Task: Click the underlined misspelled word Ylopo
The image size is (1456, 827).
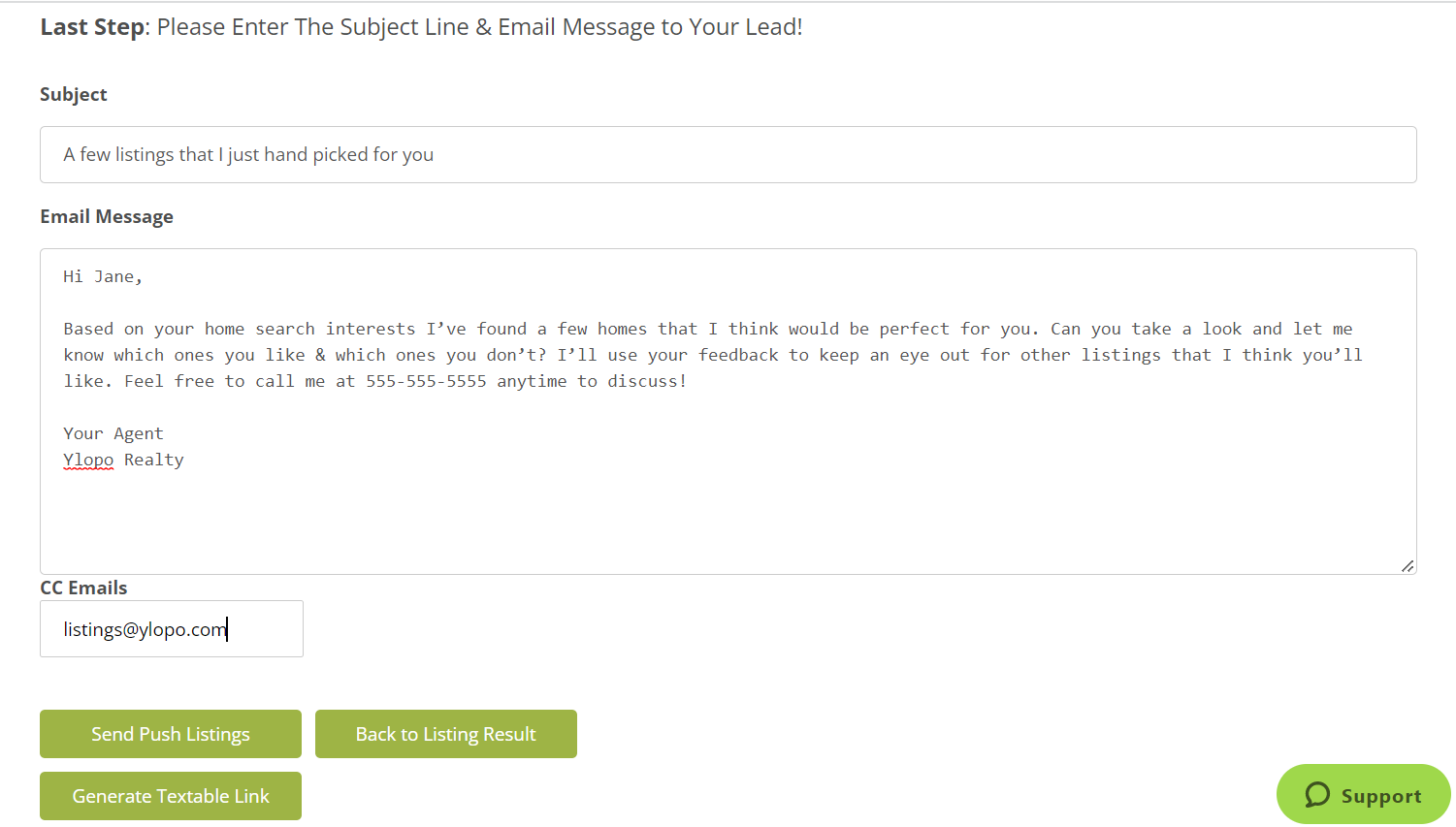Action: (x=88, y=460)
